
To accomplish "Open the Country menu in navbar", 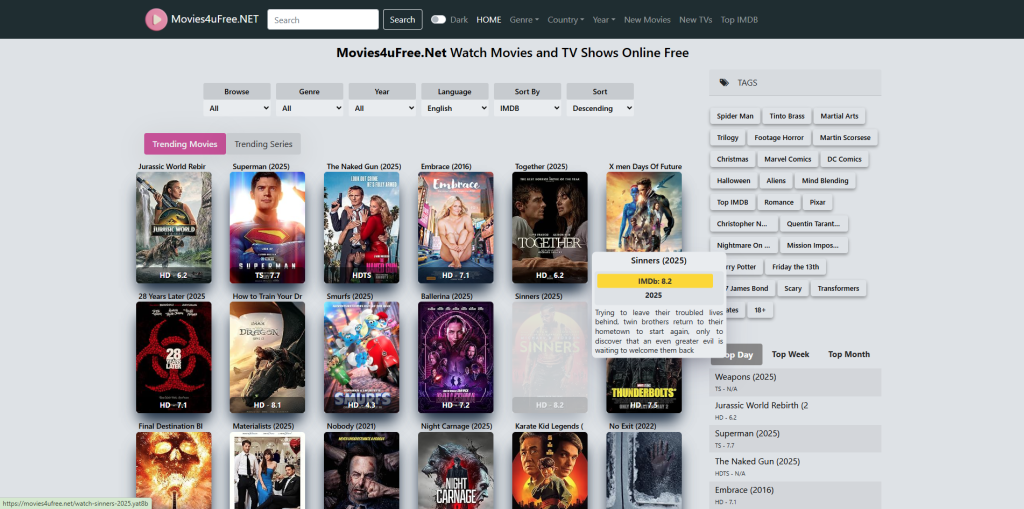I will coord(566,20).
